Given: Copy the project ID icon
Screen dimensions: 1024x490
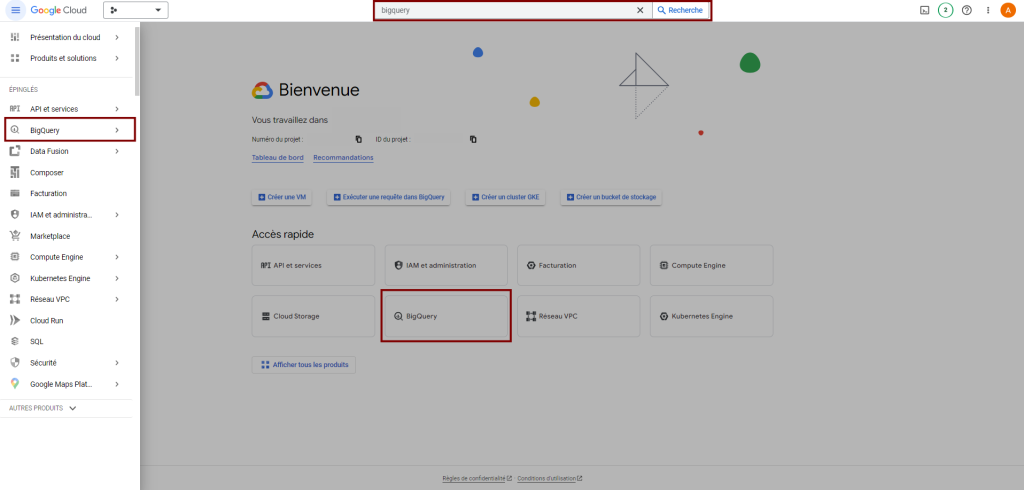Looking at the screenshot, I should coord(473,139).
